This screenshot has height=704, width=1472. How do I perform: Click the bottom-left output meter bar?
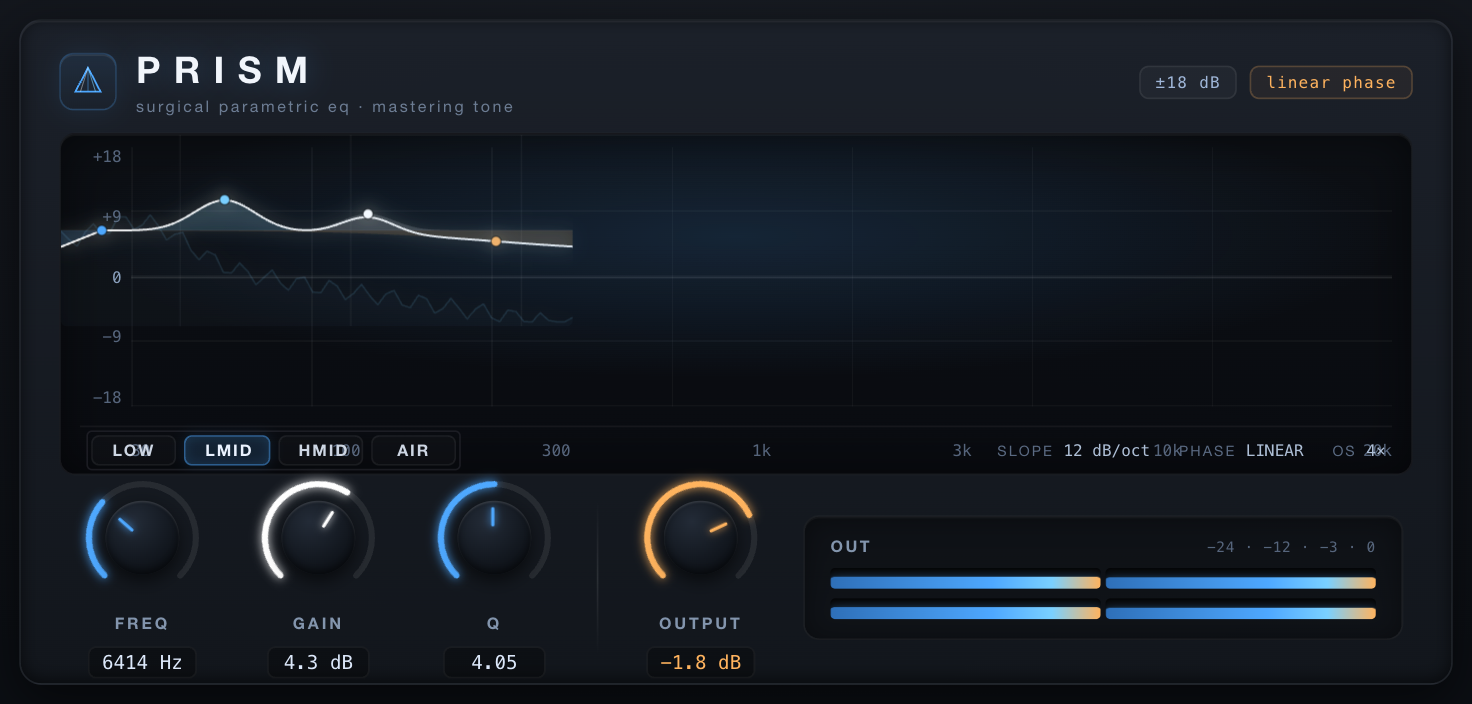point(965,612)
